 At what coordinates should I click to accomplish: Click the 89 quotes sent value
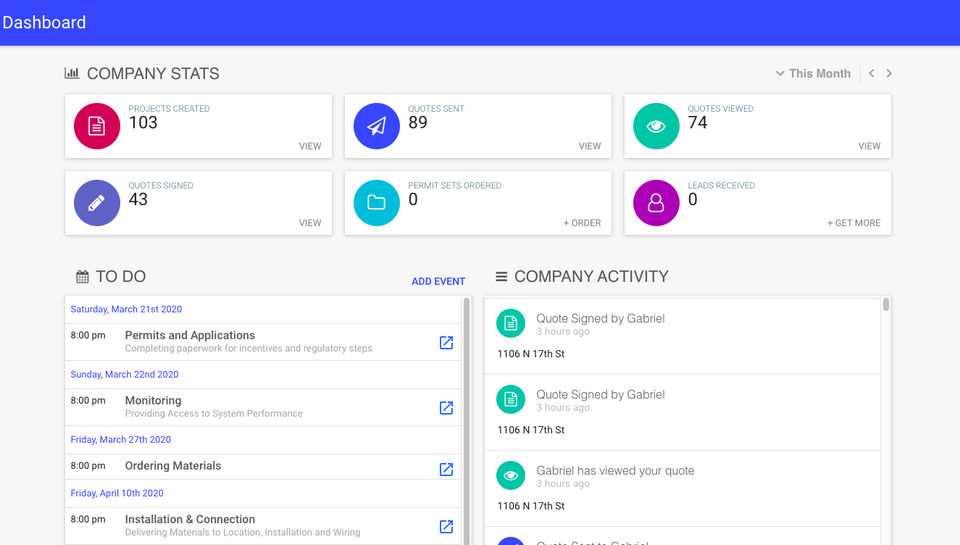coord(418,122)
